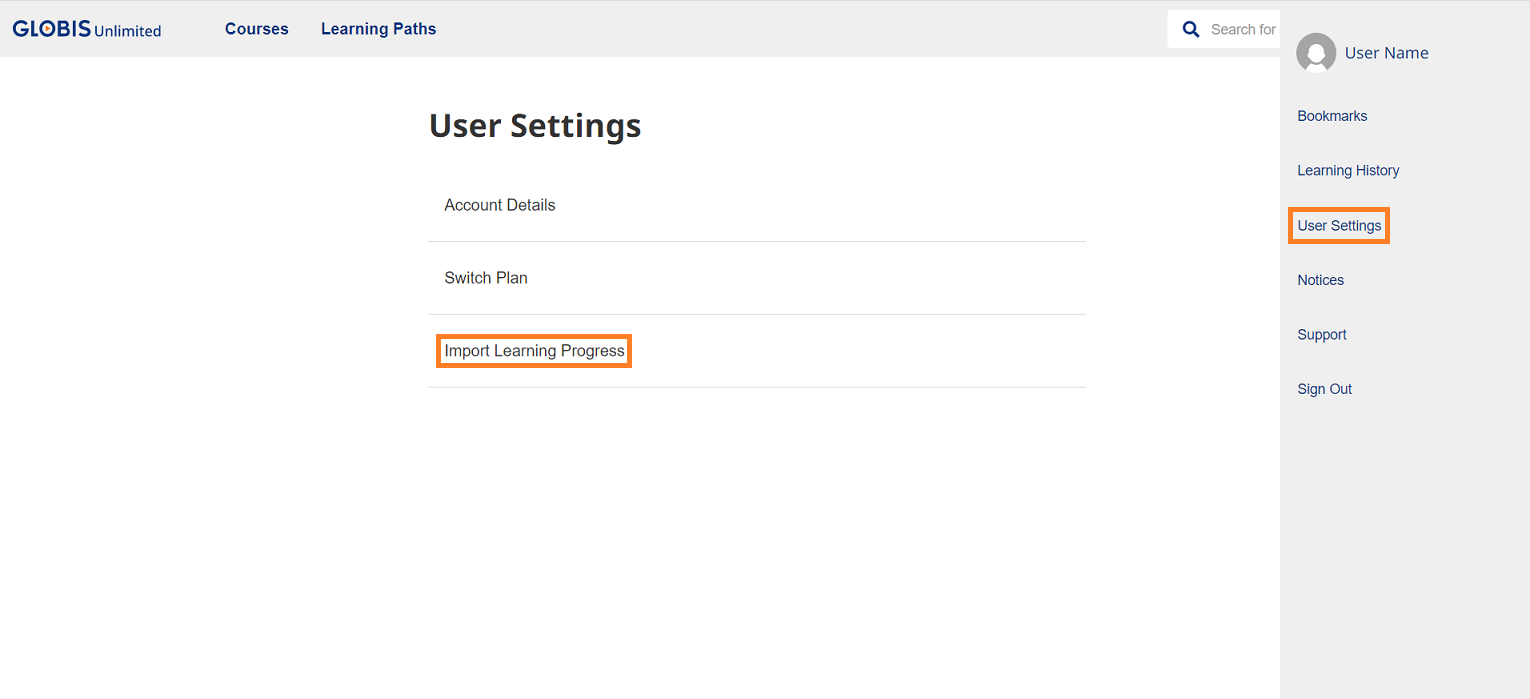This screenshot has height=699, width=1530.
Task: Open the Learning Paths menu
Action: [378, 29]
